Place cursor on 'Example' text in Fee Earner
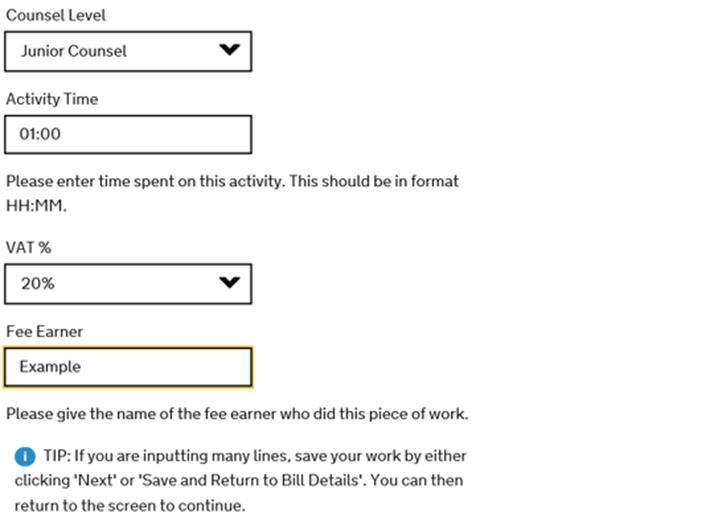The image size is (718, 526). tap(50, 367)
